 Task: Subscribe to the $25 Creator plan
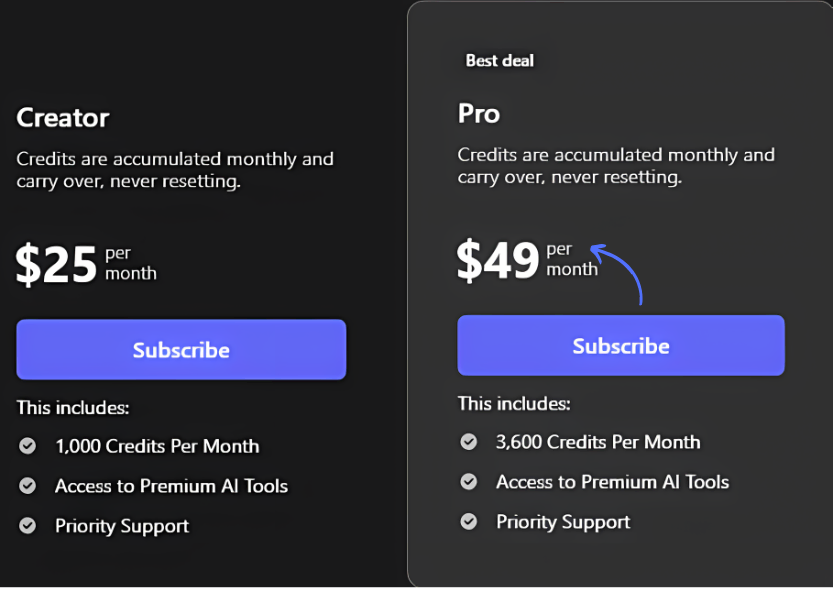click(181, 350)
